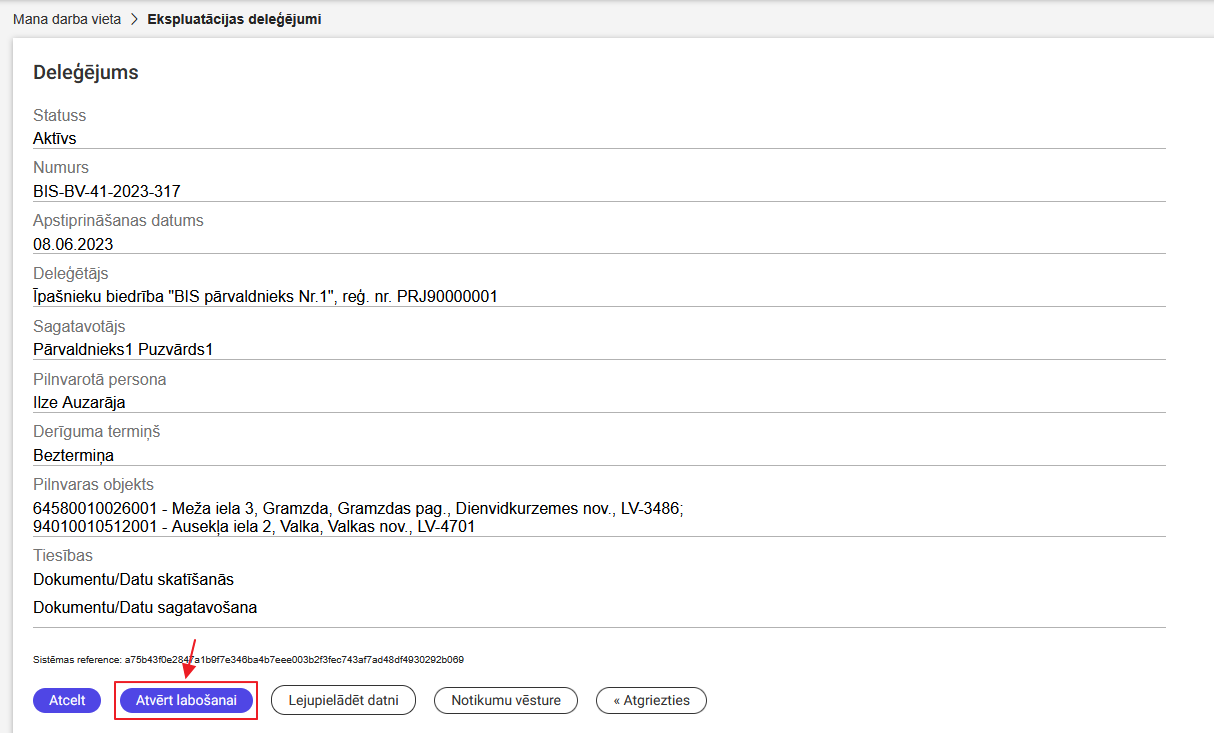1214x733 pixels.
Task: Click the validity term 'Beztermiņa'
Action: click(73, 455)
